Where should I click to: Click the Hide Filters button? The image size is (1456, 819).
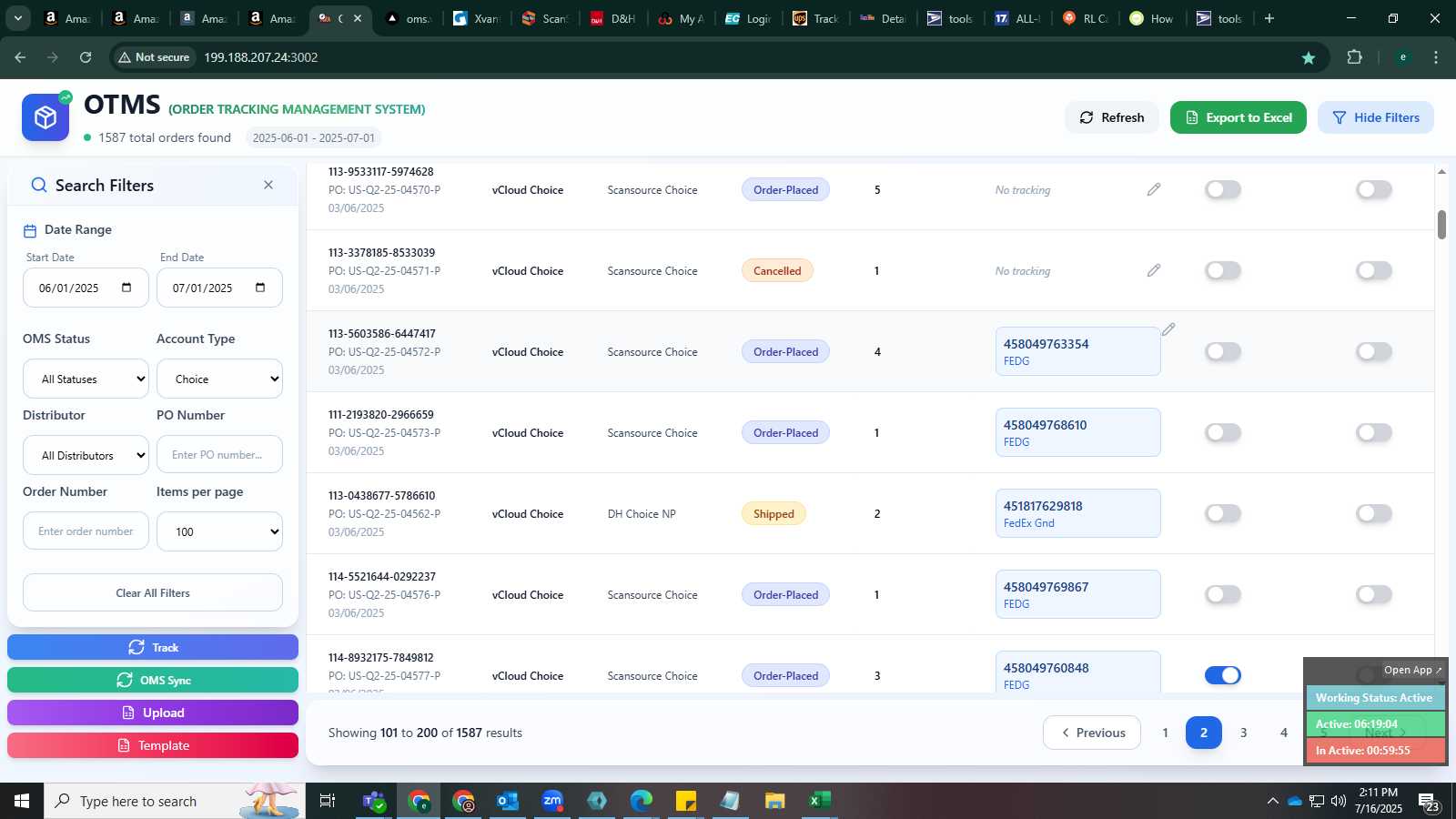pyautogui.click(x=1376, y=117)
